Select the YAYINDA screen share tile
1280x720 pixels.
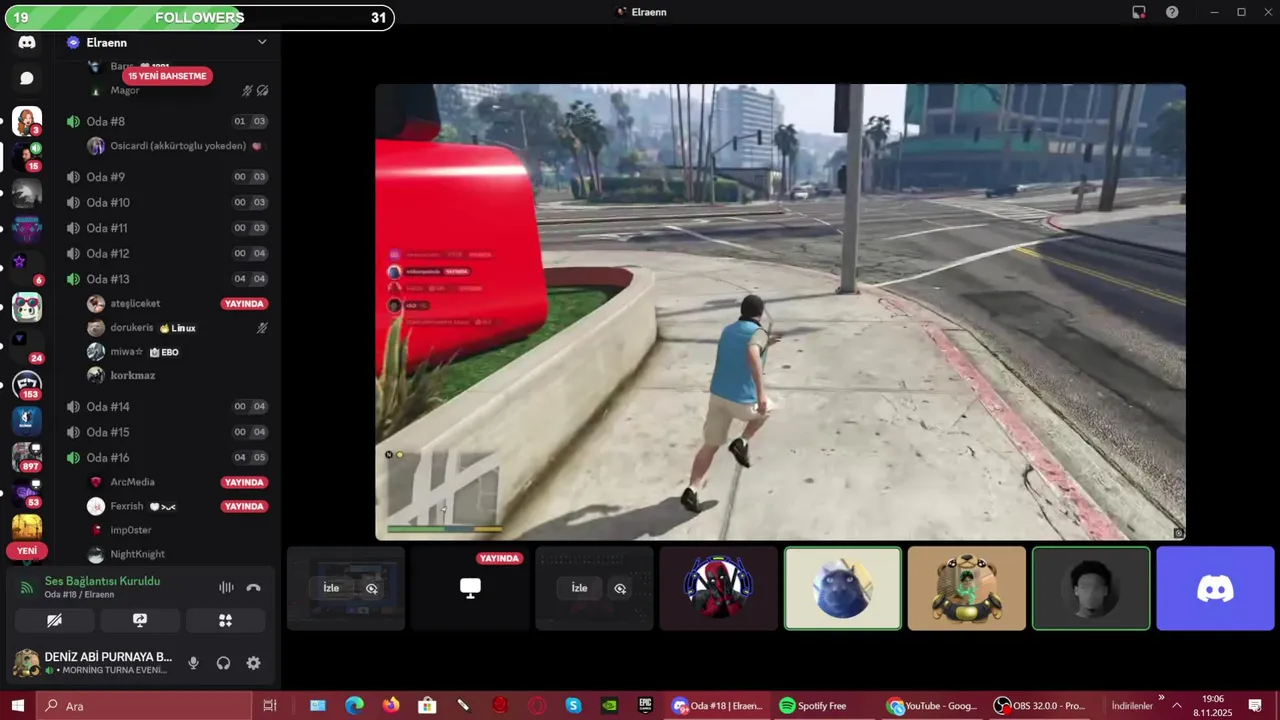[470, 588]
